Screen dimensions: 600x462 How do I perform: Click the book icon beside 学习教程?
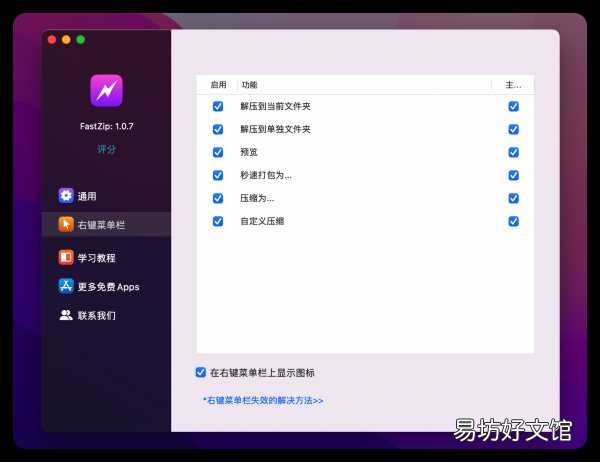pyautogui.click(x=66, y=257)
